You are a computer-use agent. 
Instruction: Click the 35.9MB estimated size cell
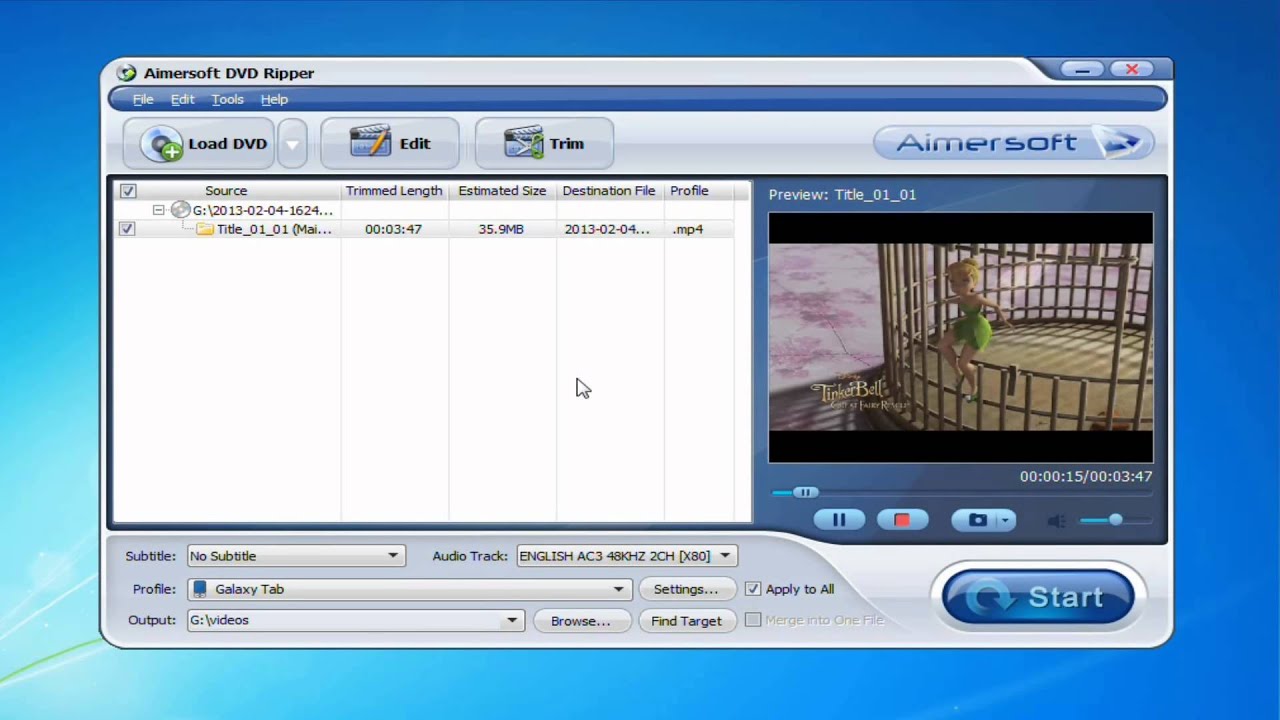point(501,229)
